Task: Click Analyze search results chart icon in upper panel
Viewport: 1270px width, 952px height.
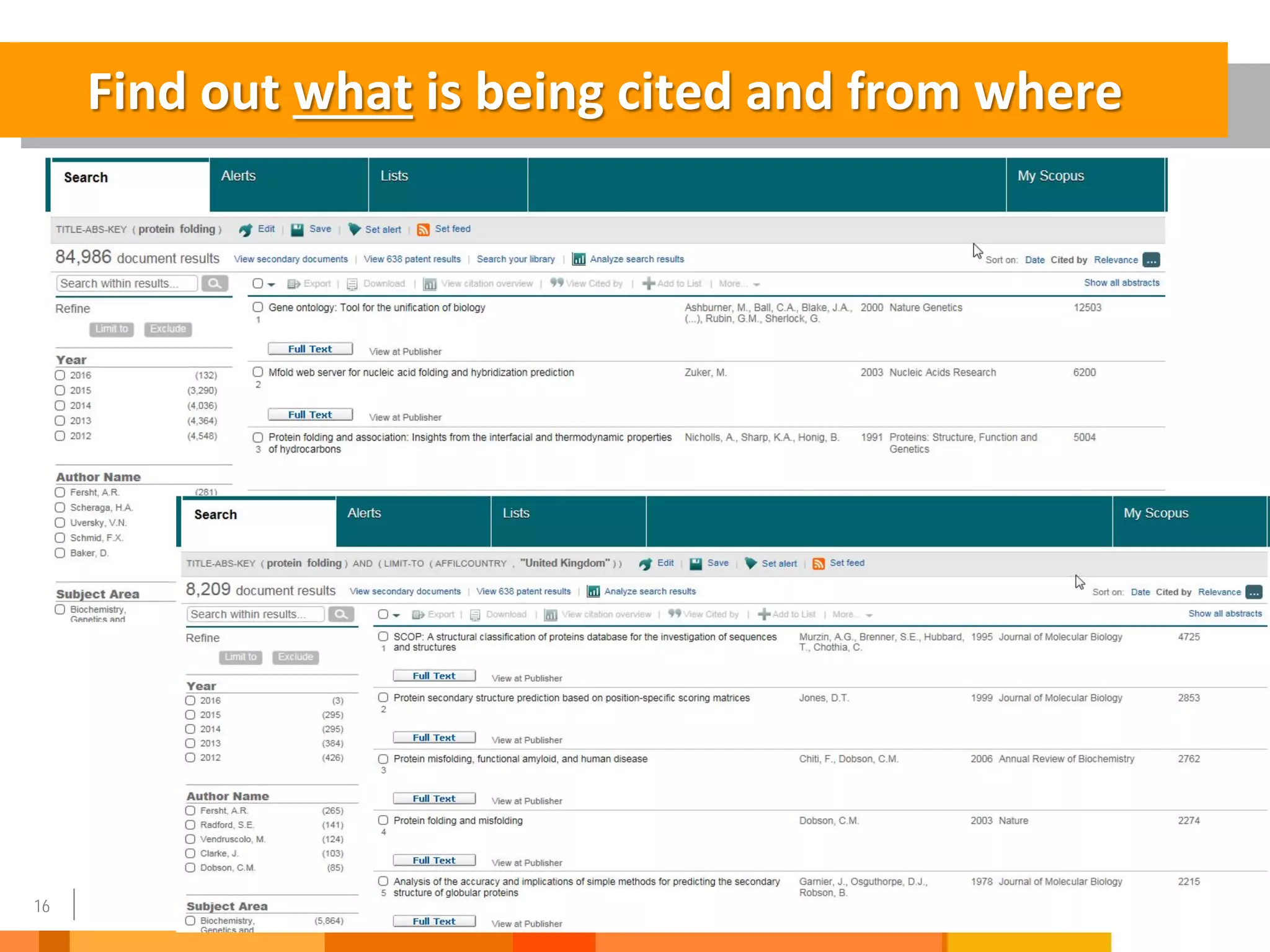Action: click(x=579, y=259)
